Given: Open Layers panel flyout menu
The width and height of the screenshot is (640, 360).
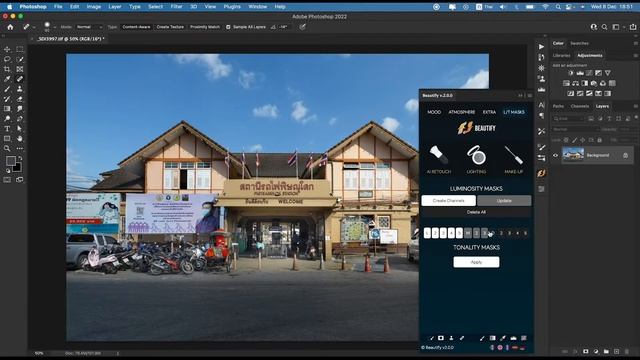Looking at the screenshot, I should click(636, 106).
